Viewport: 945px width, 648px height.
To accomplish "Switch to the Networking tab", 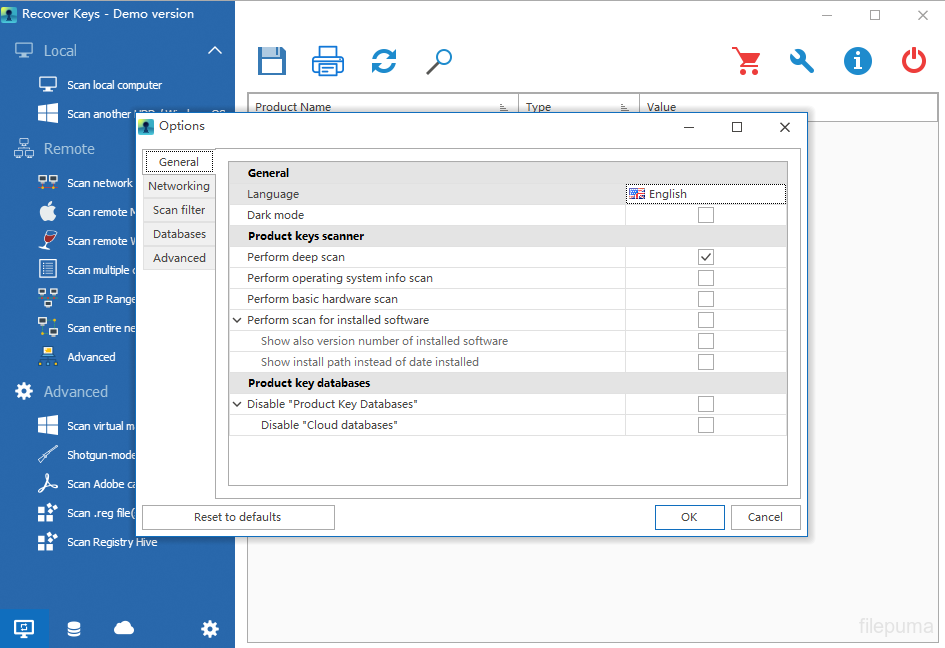I will [179, 186].
